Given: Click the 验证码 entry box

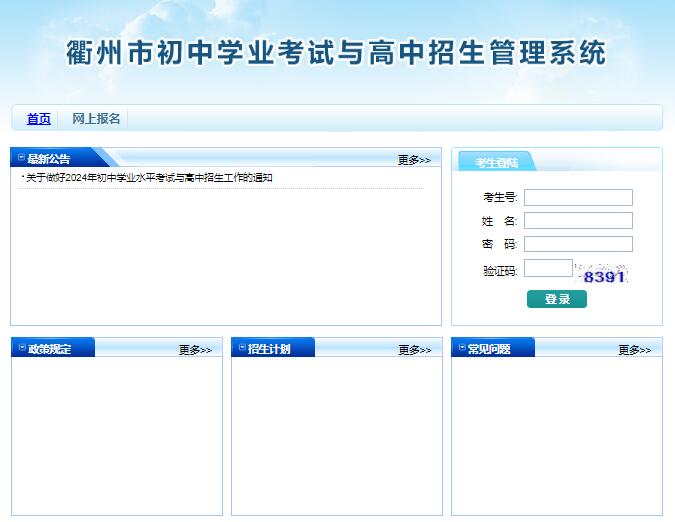Looking at the screenshot, I should (548, 268).
